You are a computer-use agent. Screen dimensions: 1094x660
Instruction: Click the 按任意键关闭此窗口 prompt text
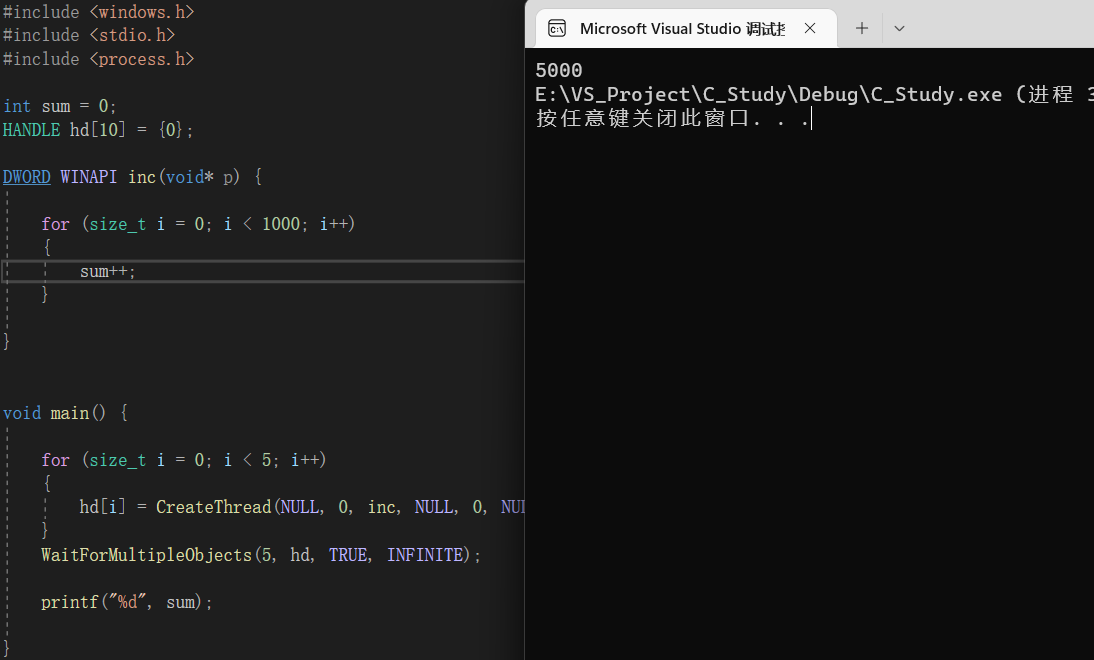coord(640,118)
